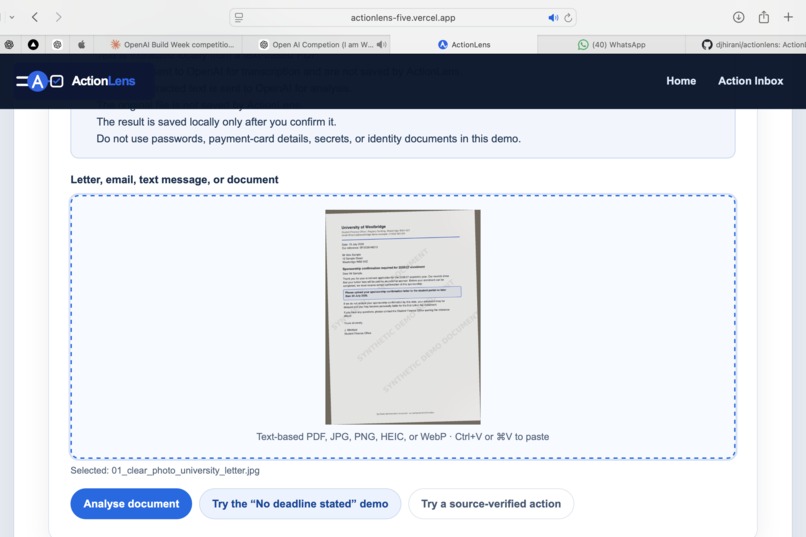Image resolution: width=806 pixels, height=537 pixels.
Task: Click the ActionLens brand name
Action: 103,81
